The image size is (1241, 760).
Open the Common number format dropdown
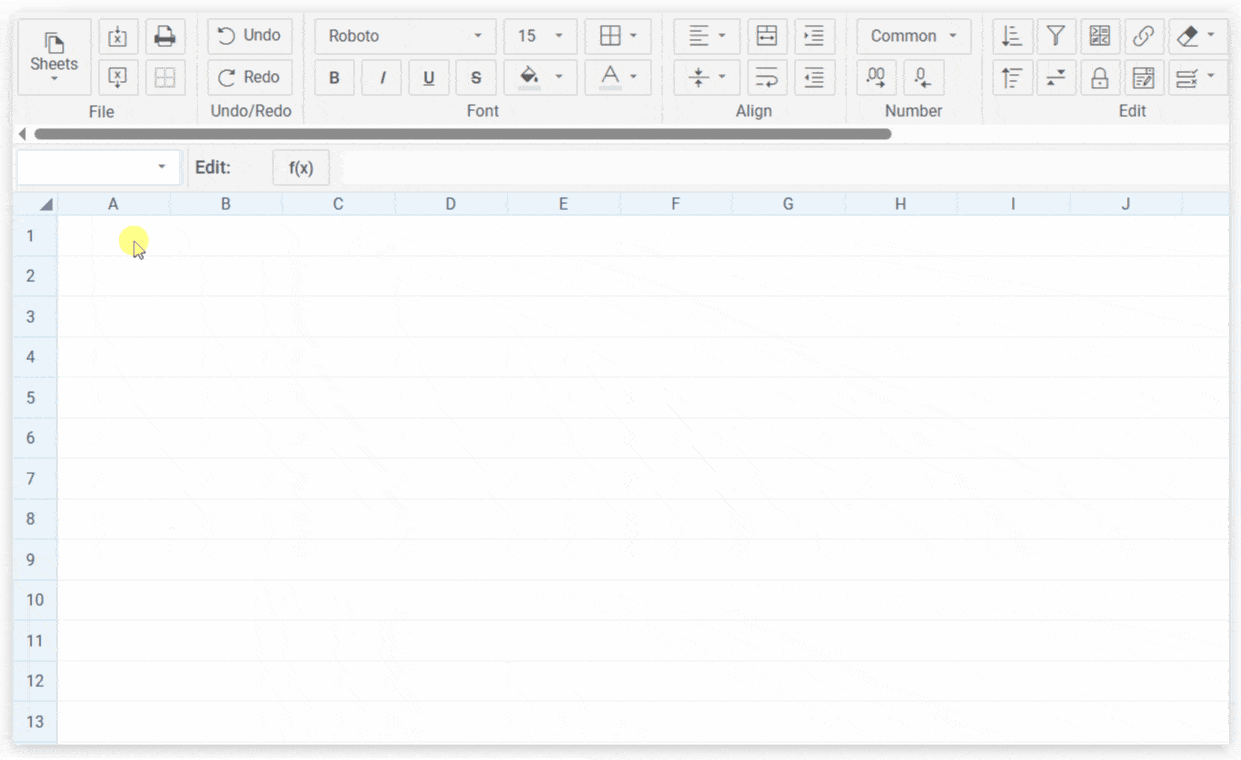point(913,36)
